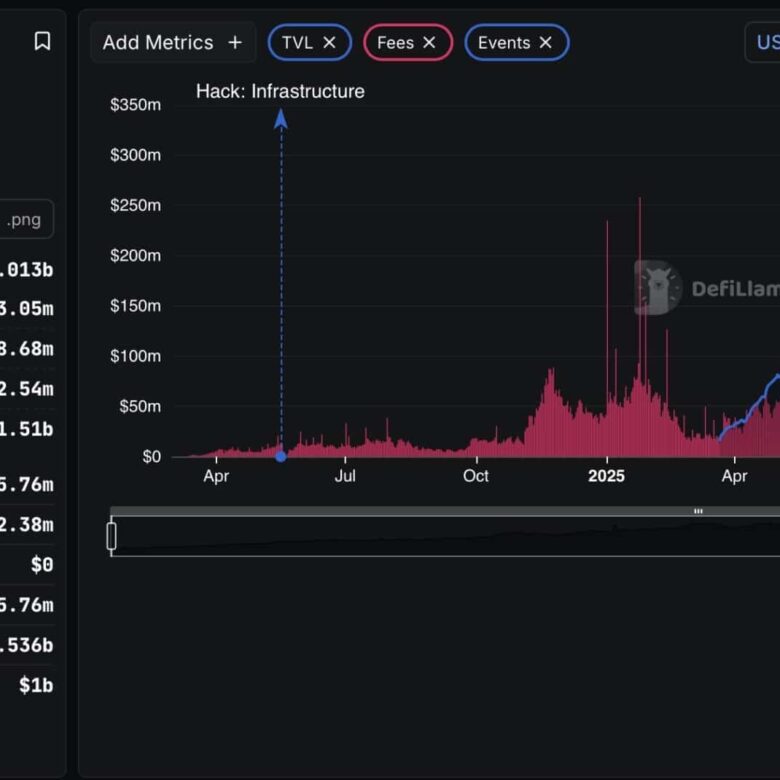Toggle the Events metric chip

504,42
